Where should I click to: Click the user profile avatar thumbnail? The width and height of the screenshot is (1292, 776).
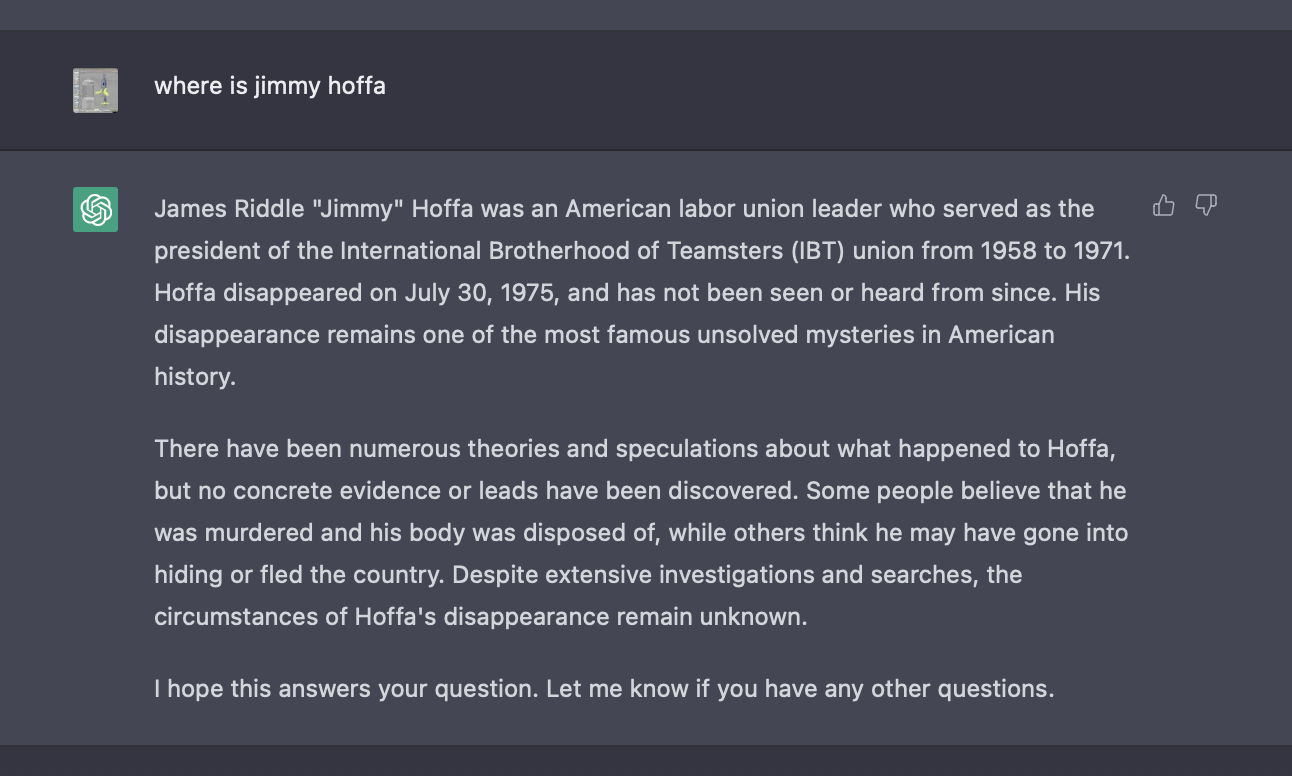pyautogui.click(x=95, y=90)
